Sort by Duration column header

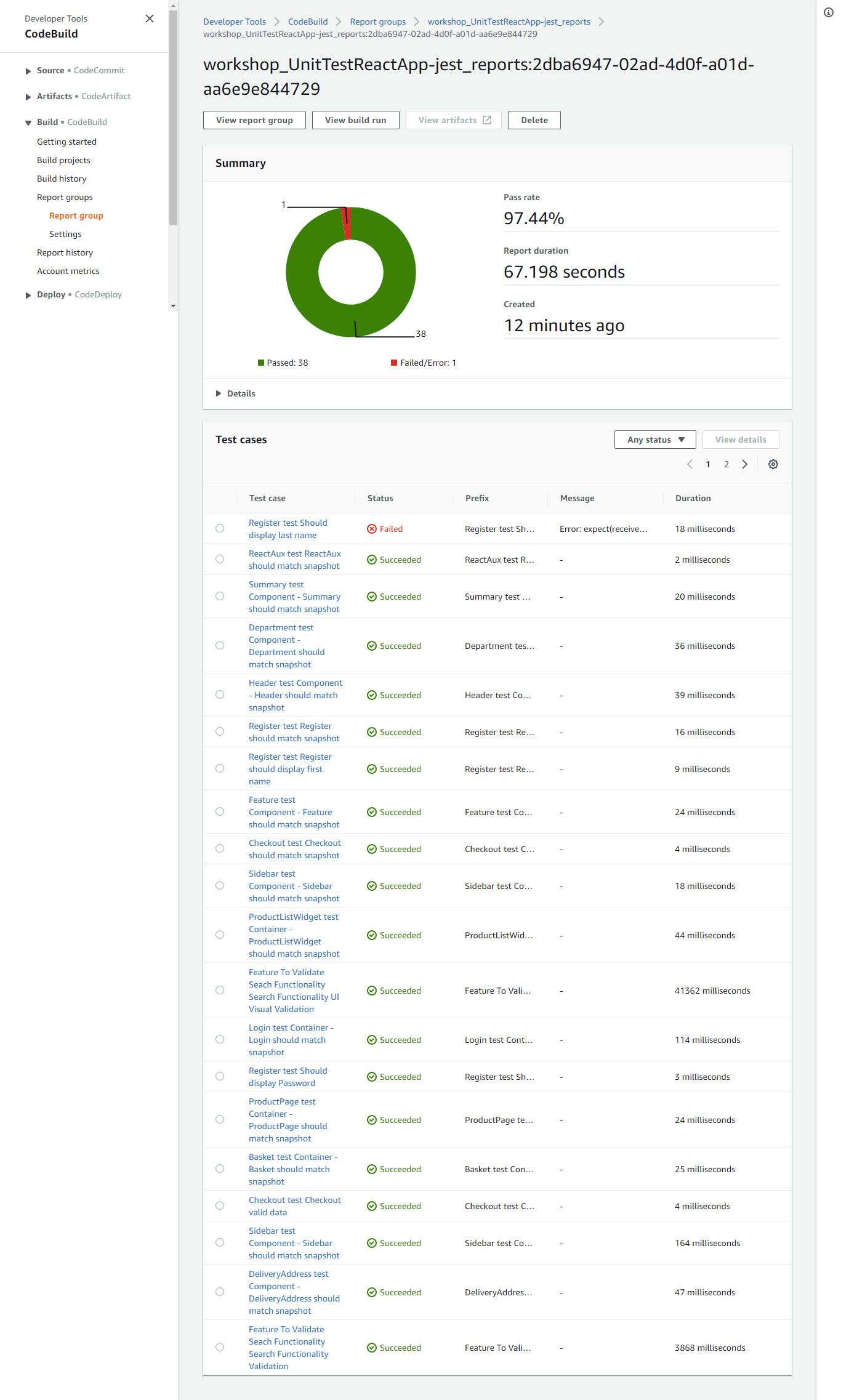click(693, 498)
